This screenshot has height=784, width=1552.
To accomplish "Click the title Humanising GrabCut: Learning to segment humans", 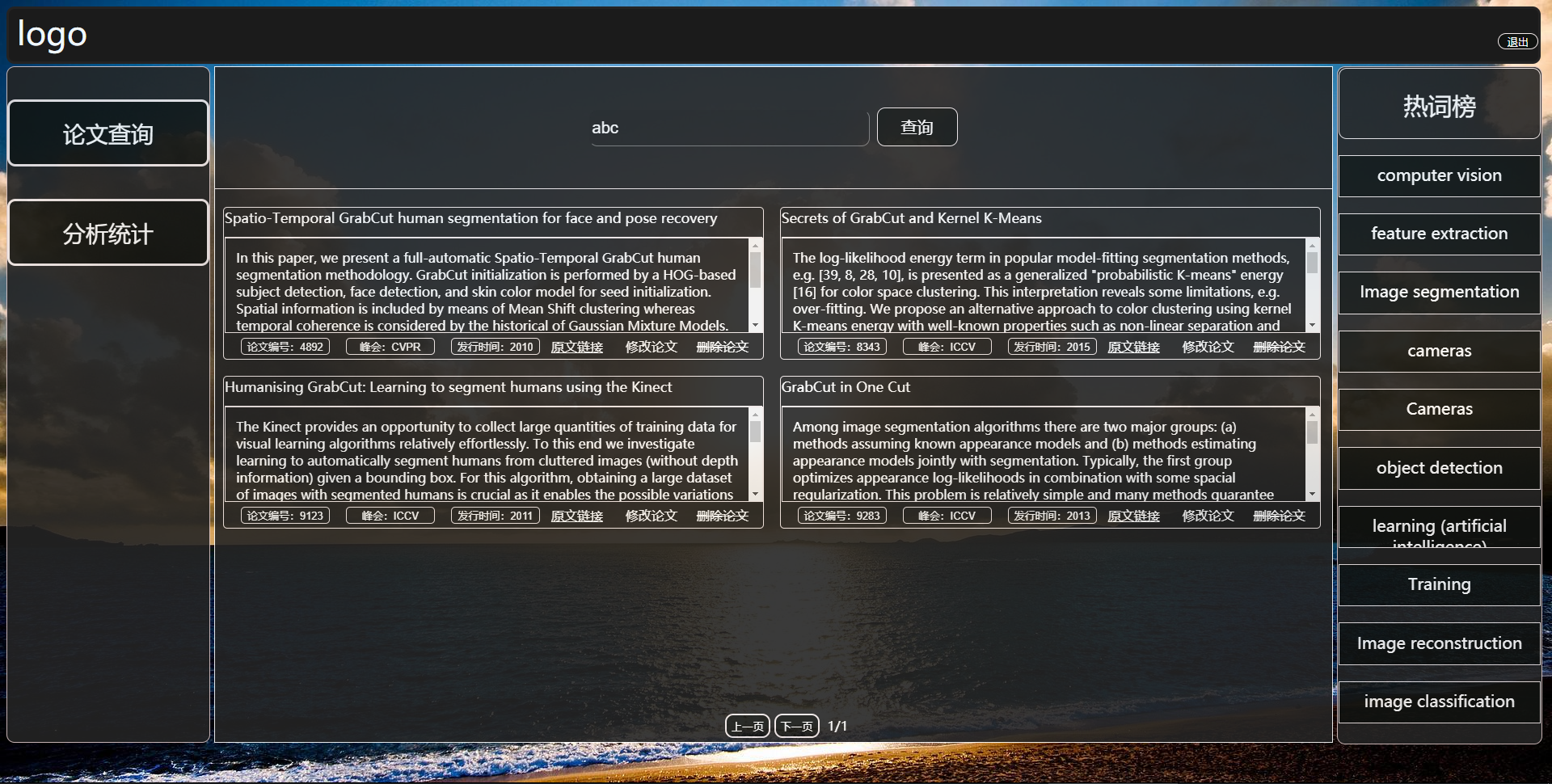I will [448, 387].
